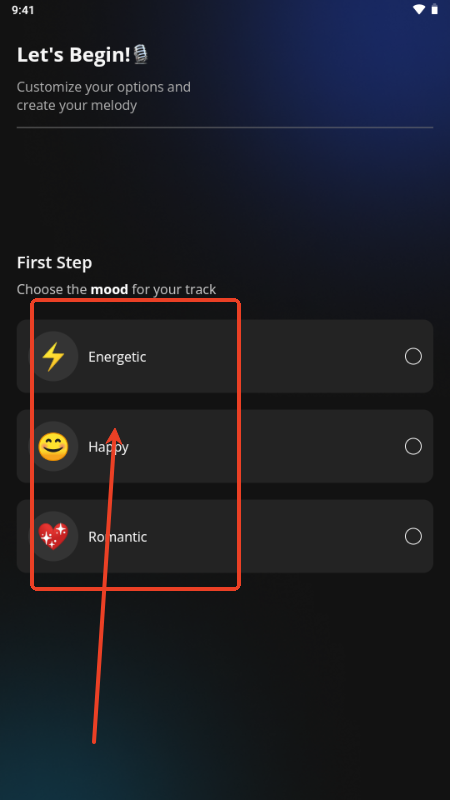Click the battery status icon
This screenshot has width=450, height=800.
(435, 9)
